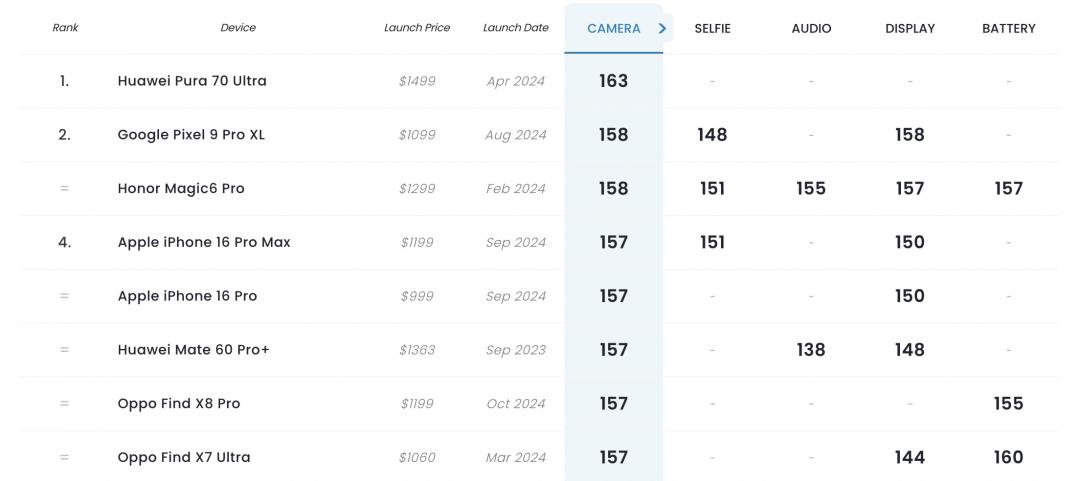This screenshot has height=481, width=1080.
Task: Click Oppo Find X7 Ultra battery score 160
Action: tap(1008, 457)
